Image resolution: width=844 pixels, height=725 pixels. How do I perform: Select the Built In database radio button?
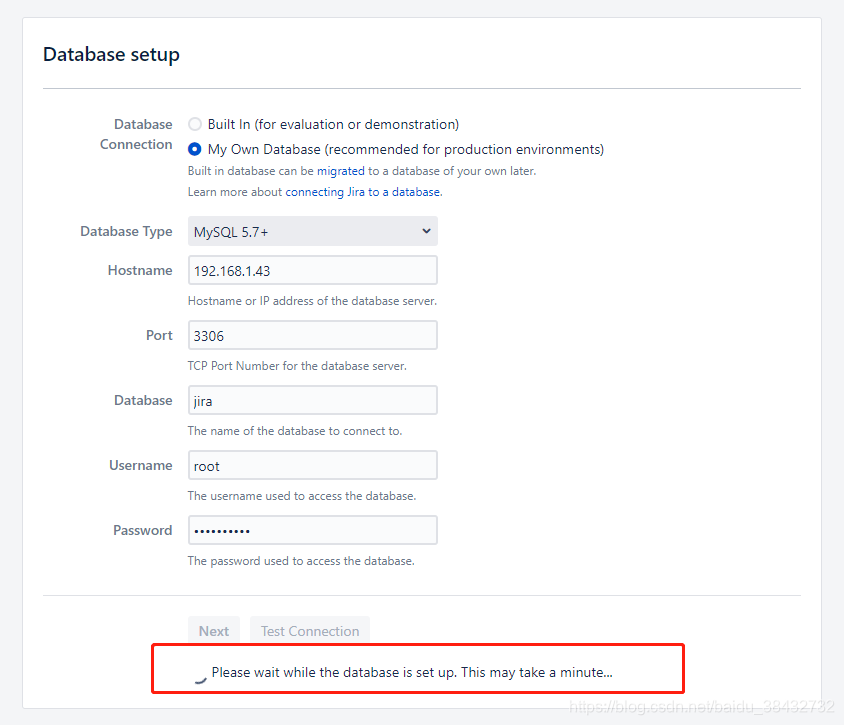point(195,123)
